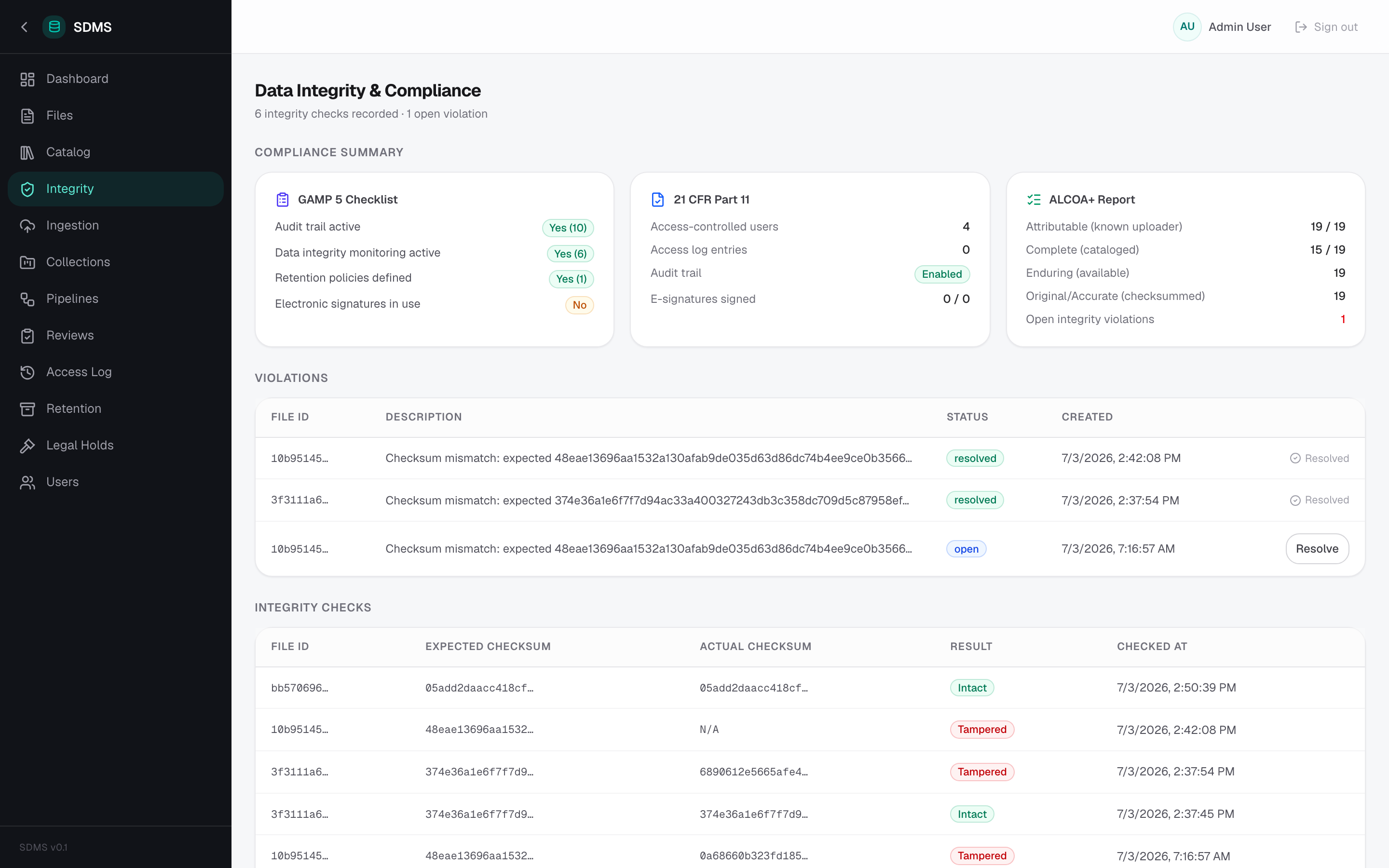This screenshot has height=868, width=1389.
Task: Click actual checksum 6890612e5665afe4
Action: pyautogui.click(x=754, y=772)
